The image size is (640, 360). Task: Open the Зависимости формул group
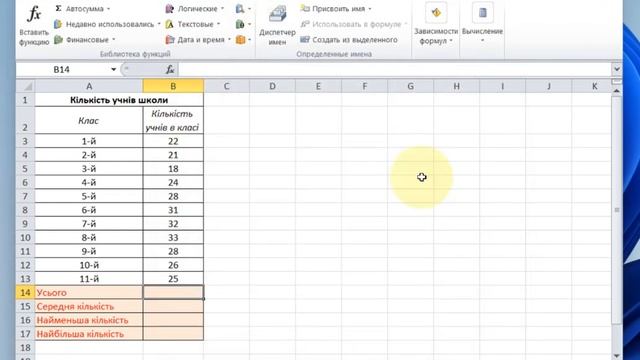click(436, 24)
